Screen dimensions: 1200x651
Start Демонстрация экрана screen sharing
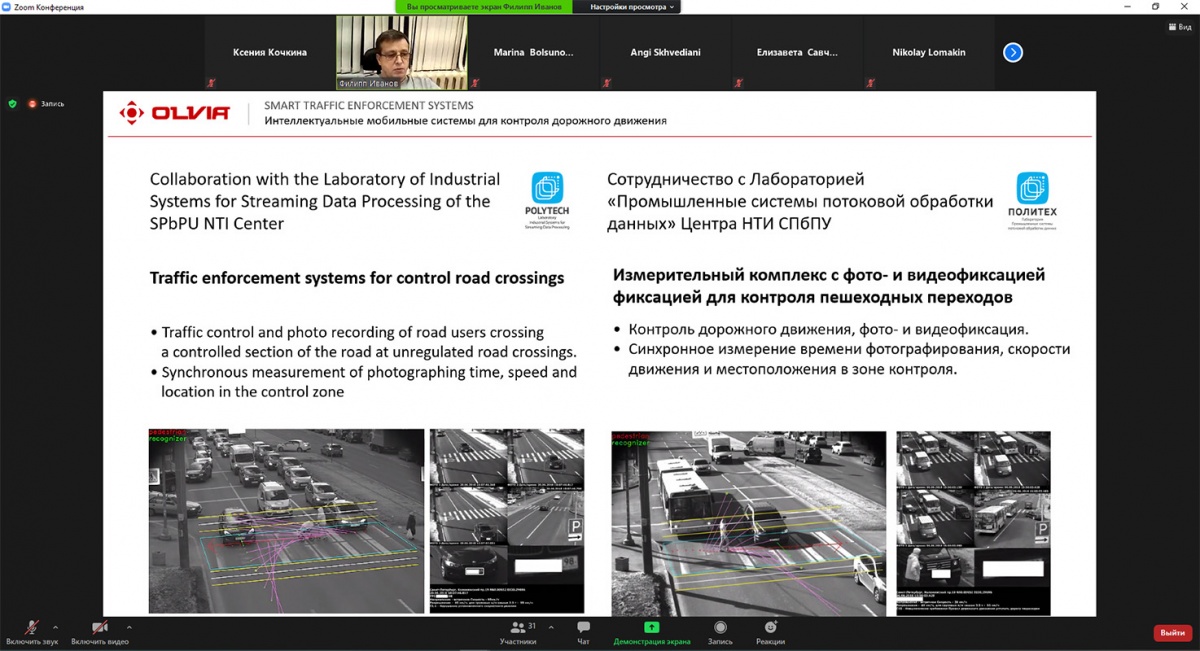[651, 632]
